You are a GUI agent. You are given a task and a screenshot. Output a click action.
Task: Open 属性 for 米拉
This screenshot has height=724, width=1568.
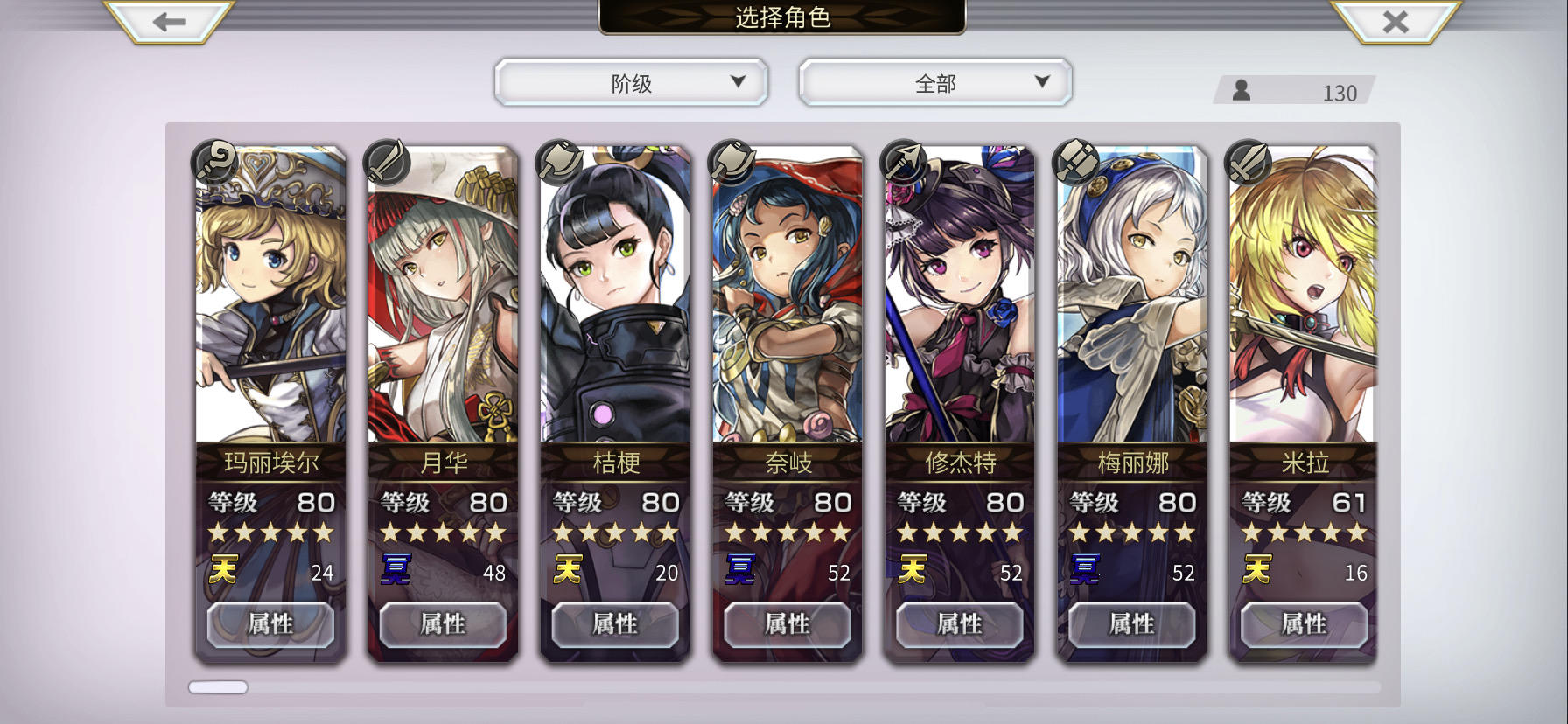click(x=1305, y=624)
